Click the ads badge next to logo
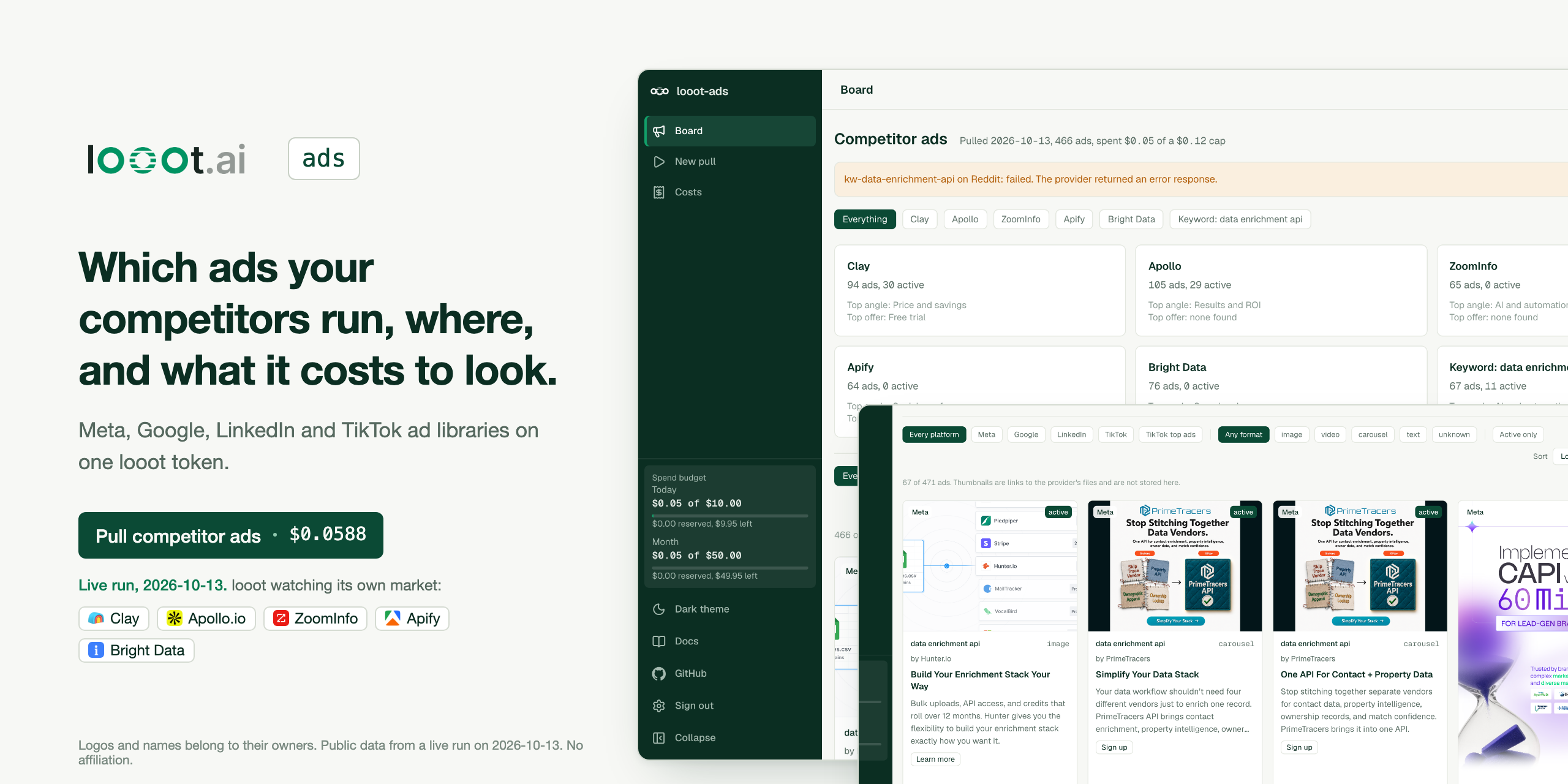The height and width of the screenshot is (784, 1568). (x=324, y=159)
